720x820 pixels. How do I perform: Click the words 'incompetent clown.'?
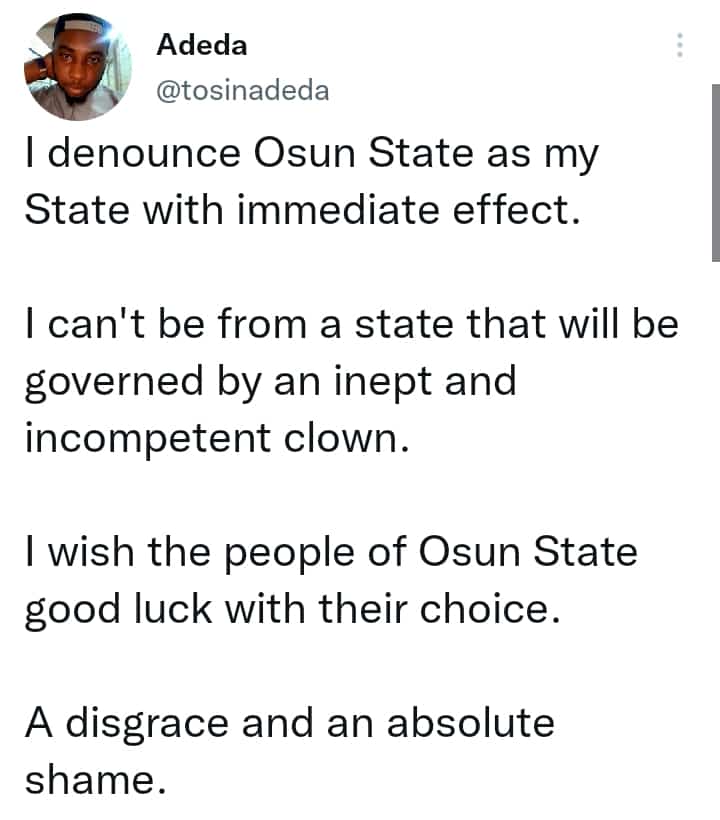pos(217,438)
